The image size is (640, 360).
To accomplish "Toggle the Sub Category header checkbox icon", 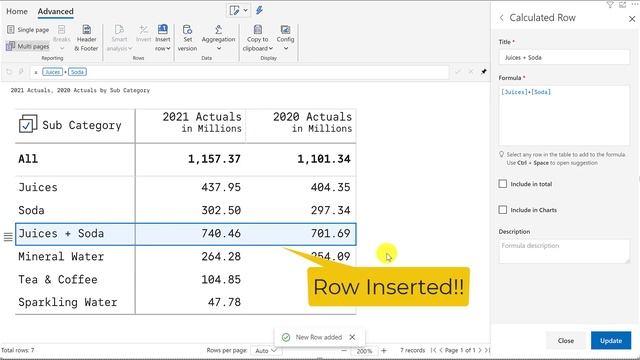I will coord(28,124).
